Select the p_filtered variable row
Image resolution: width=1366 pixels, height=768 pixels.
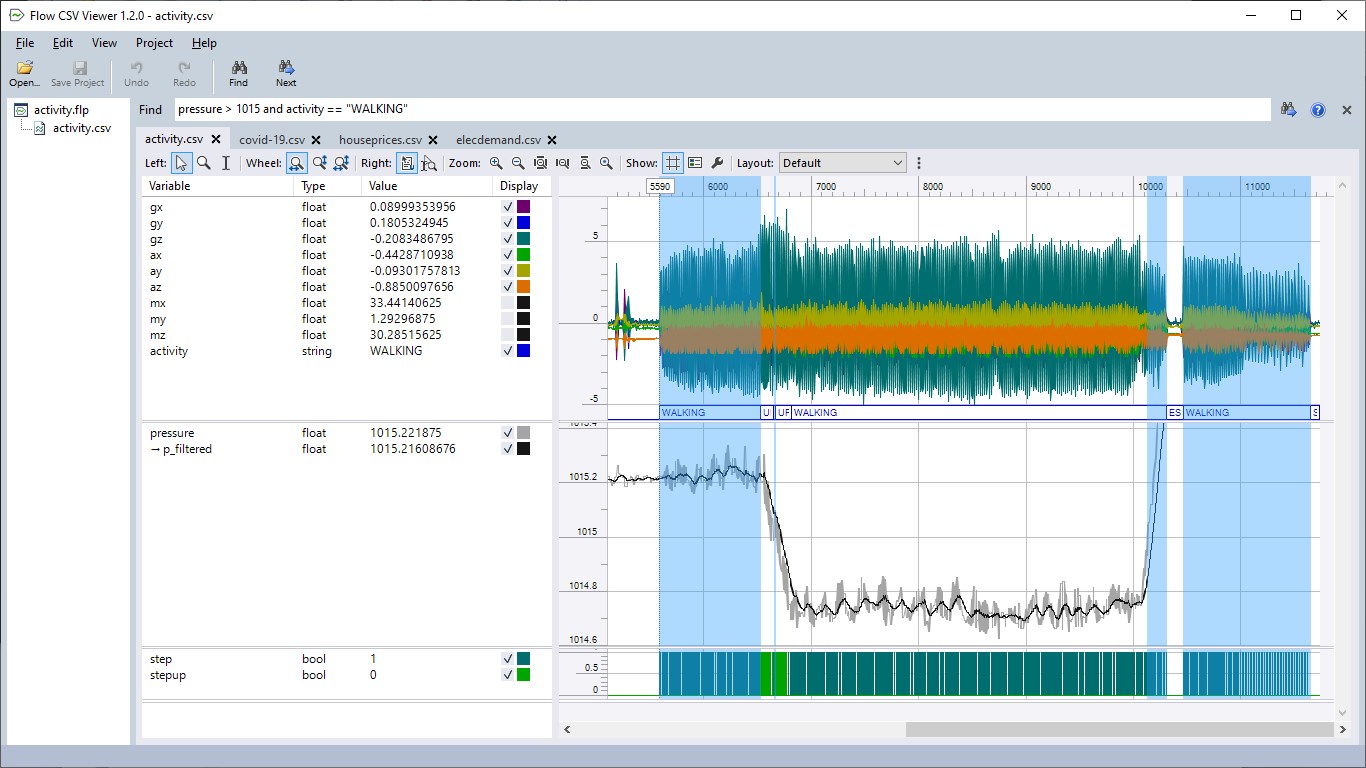(x=347, y=449)
